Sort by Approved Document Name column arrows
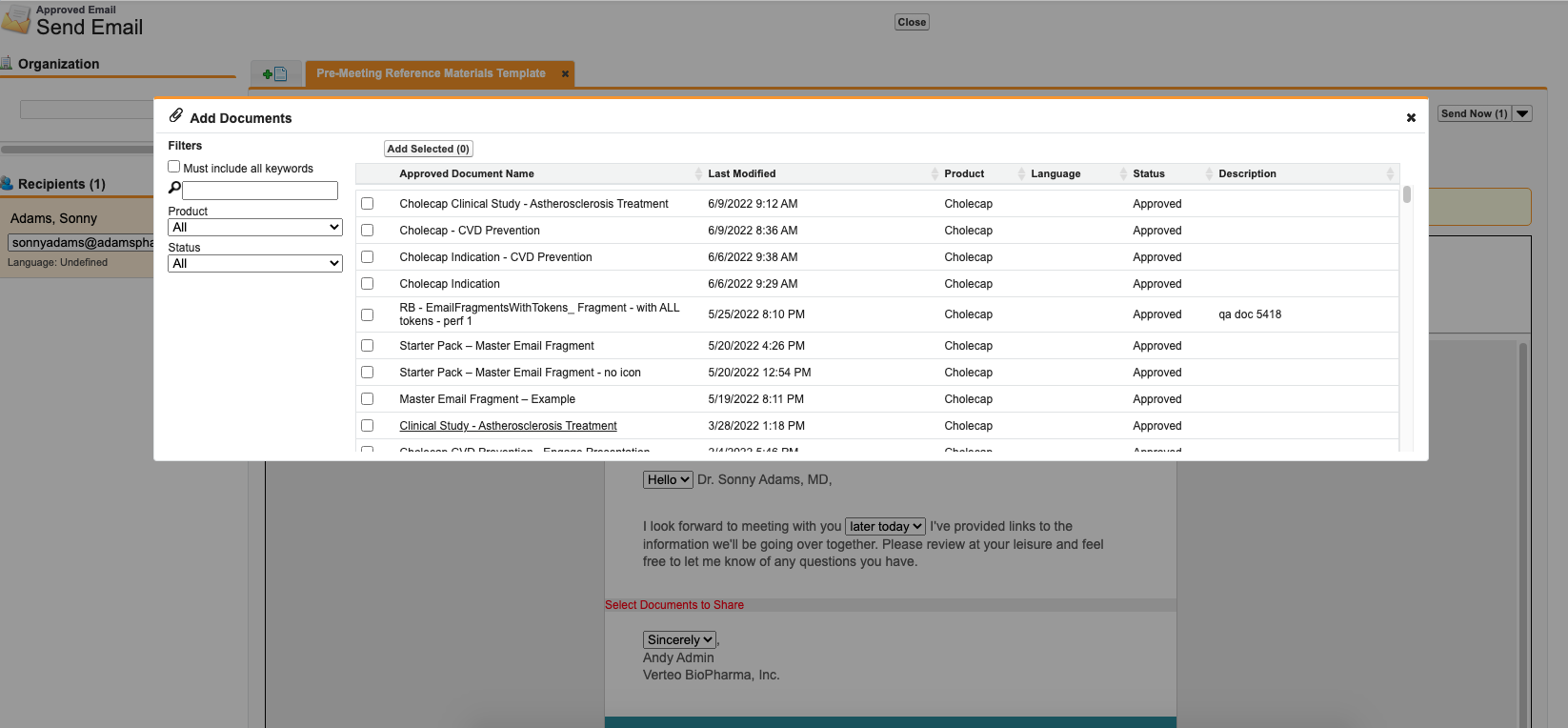Screen dimensions: 1568x728 tap(698, 173)
